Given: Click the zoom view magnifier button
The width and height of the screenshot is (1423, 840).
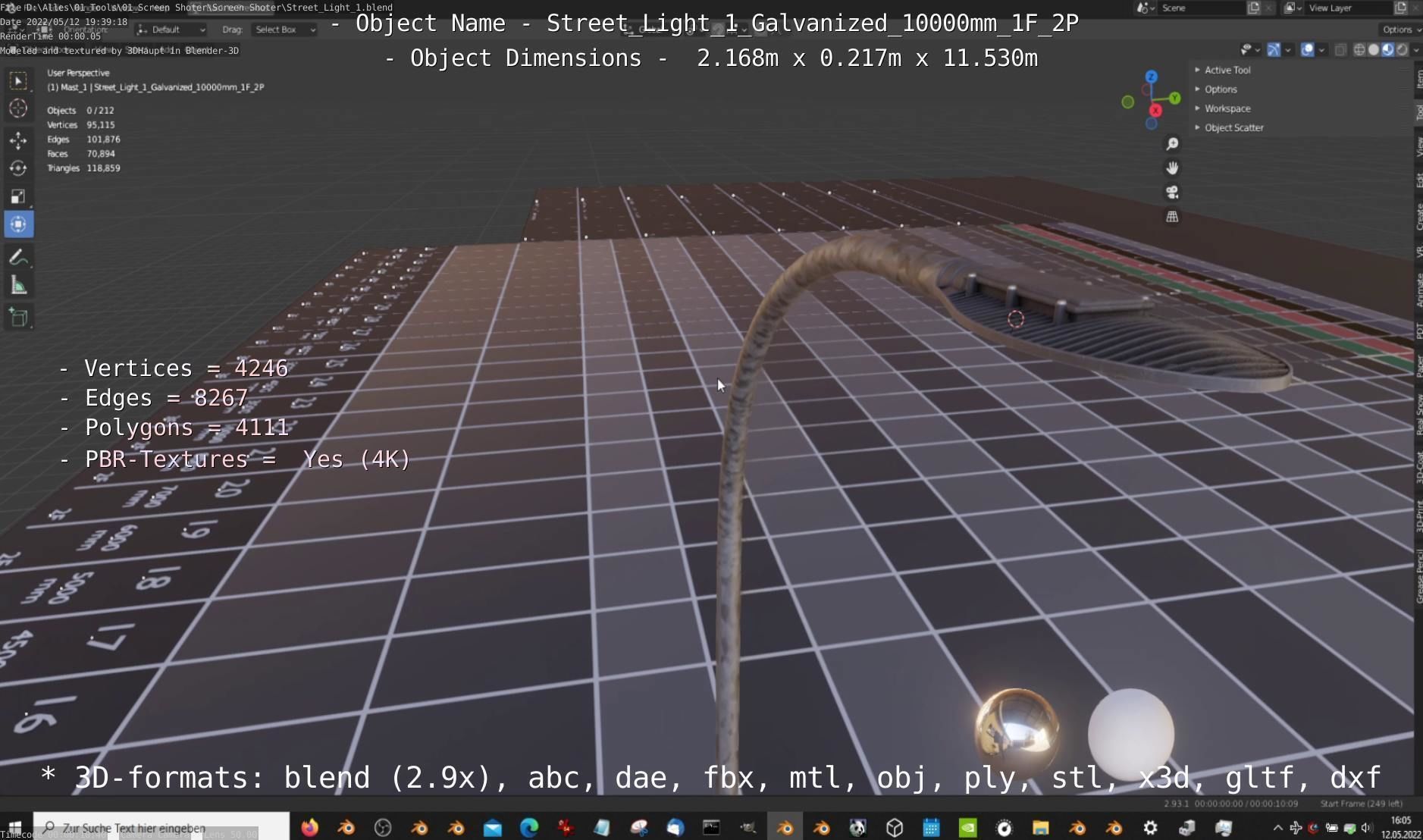Looking at the screenshot, I should coord(1172,144).
